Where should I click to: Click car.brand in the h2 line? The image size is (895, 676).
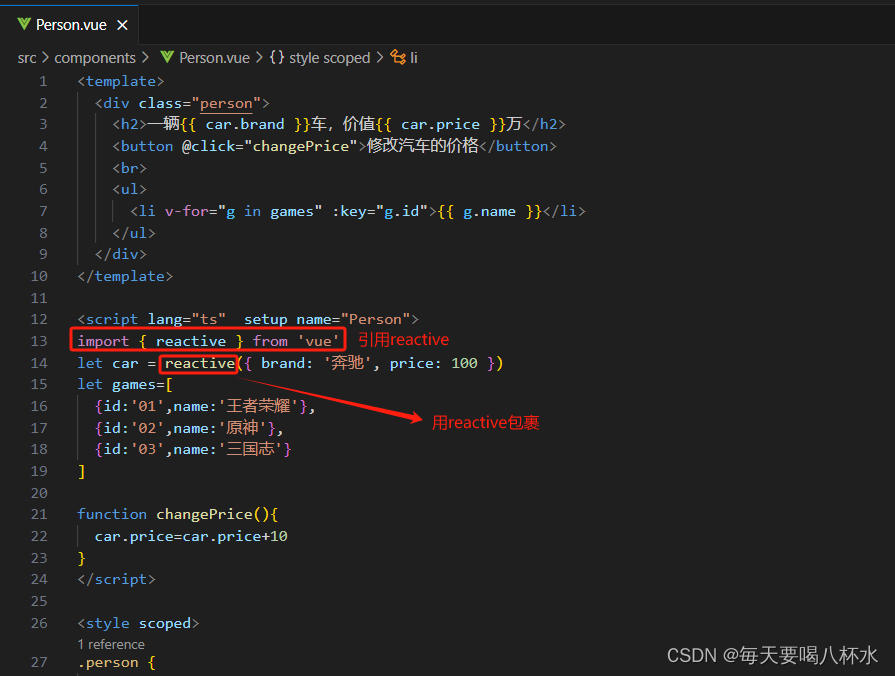245,124
